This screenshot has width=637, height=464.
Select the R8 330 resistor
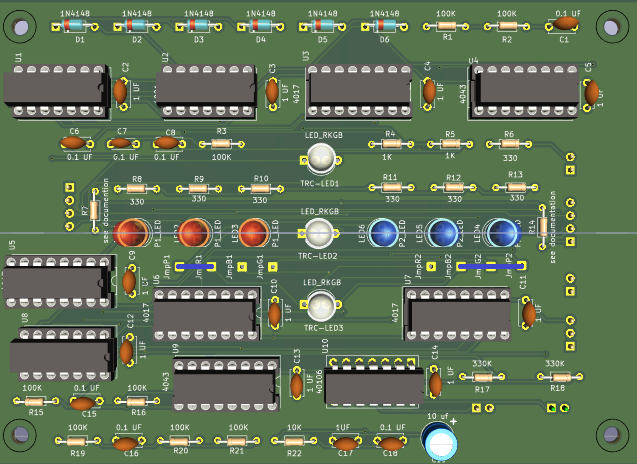[137, 189]
